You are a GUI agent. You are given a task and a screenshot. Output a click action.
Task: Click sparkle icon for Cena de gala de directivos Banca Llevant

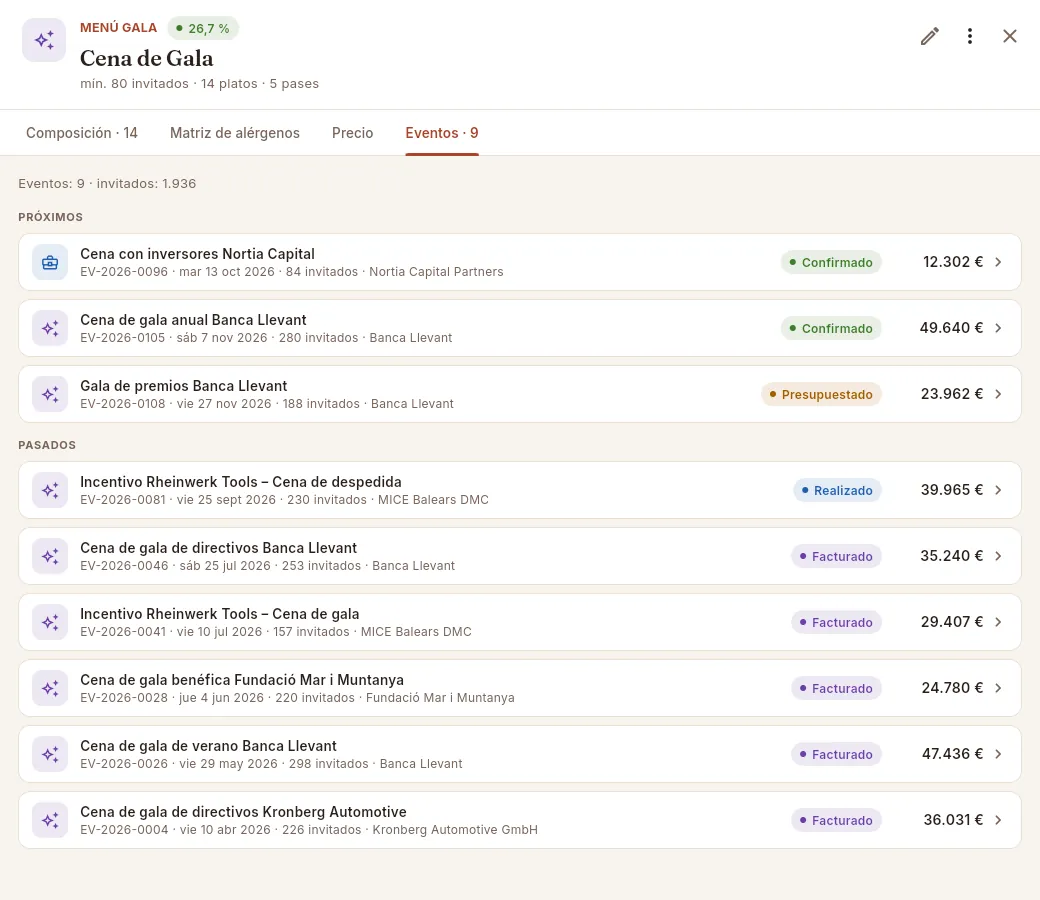click(50, 556)
